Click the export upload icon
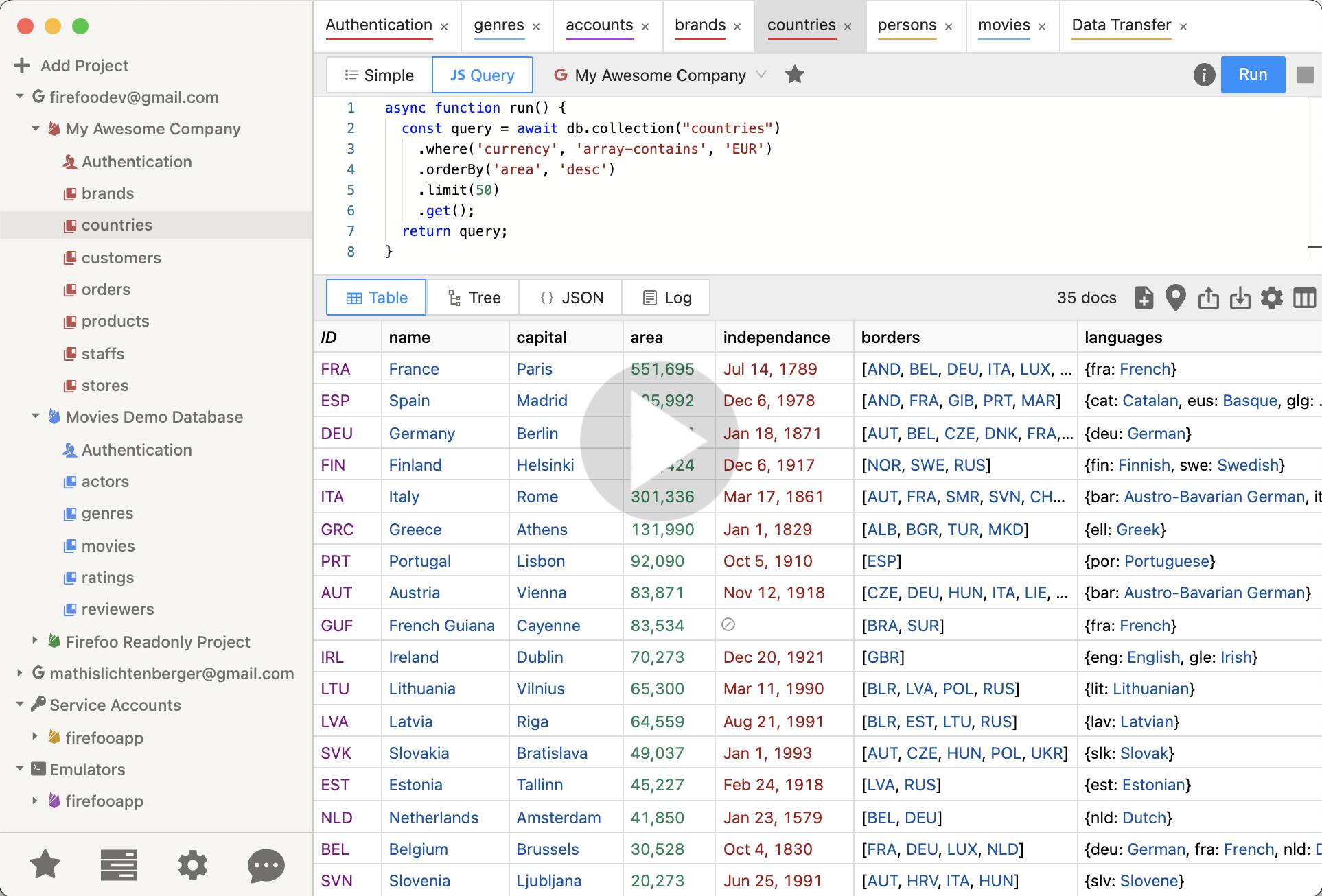Screen dimensions: 1322x896 1208,298
